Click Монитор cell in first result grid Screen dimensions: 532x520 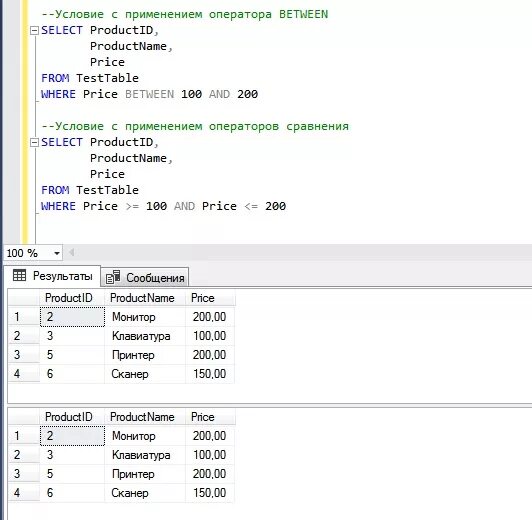[x=145, y=317]
